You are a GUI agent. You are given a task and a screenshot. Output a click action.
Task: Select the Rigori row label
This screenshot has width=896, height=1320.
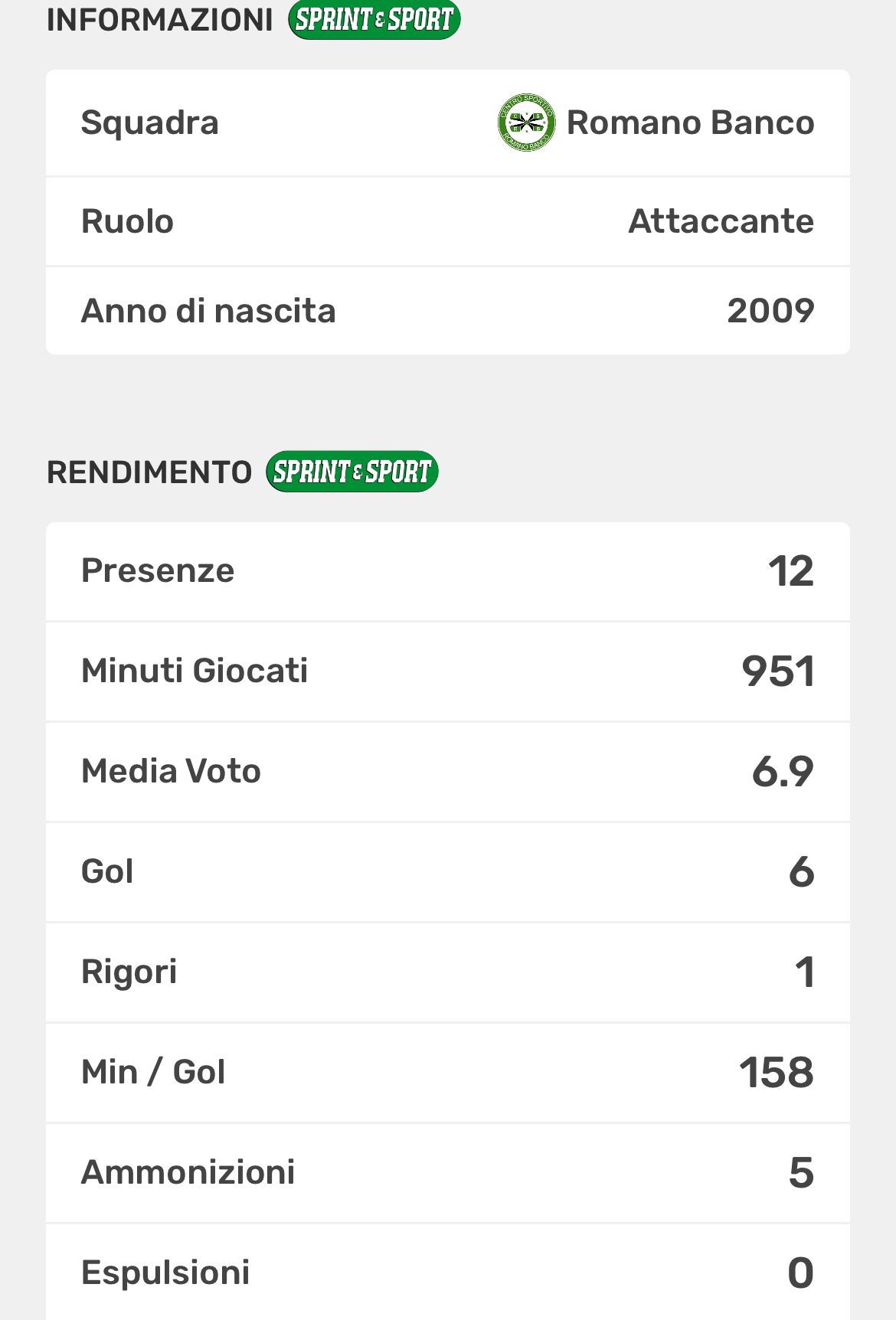(x=129, y=972)
